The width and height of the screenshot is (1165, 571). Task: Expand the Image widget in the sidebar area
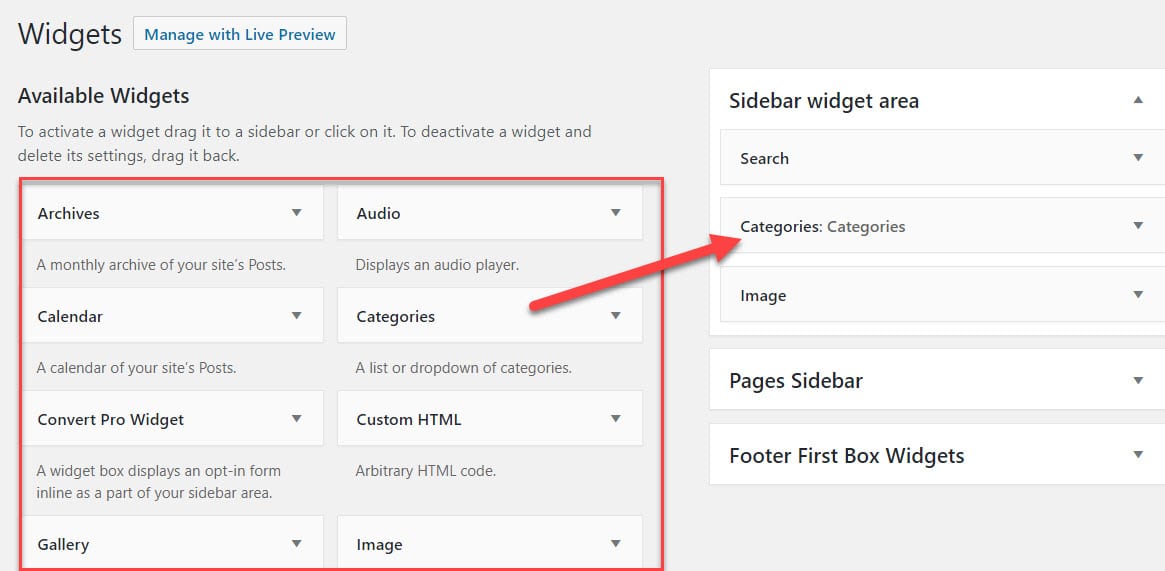1138,295
